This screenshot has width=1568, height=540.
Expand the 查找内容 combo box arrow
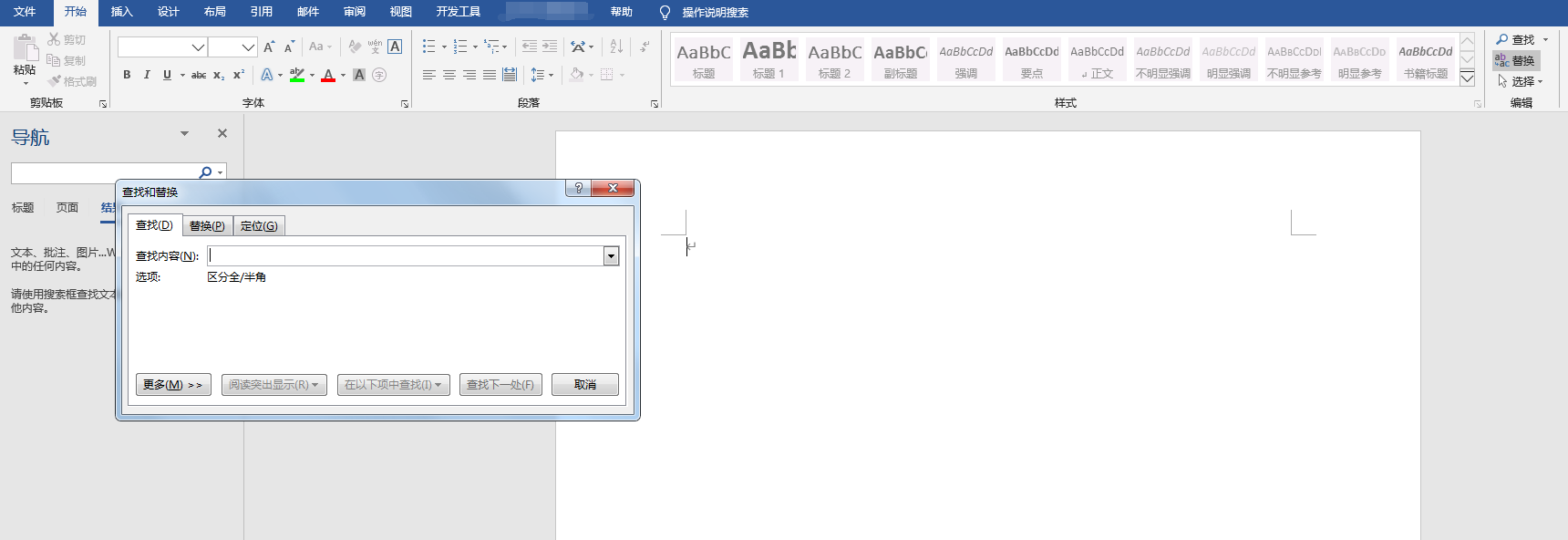(x=612, y=256)
